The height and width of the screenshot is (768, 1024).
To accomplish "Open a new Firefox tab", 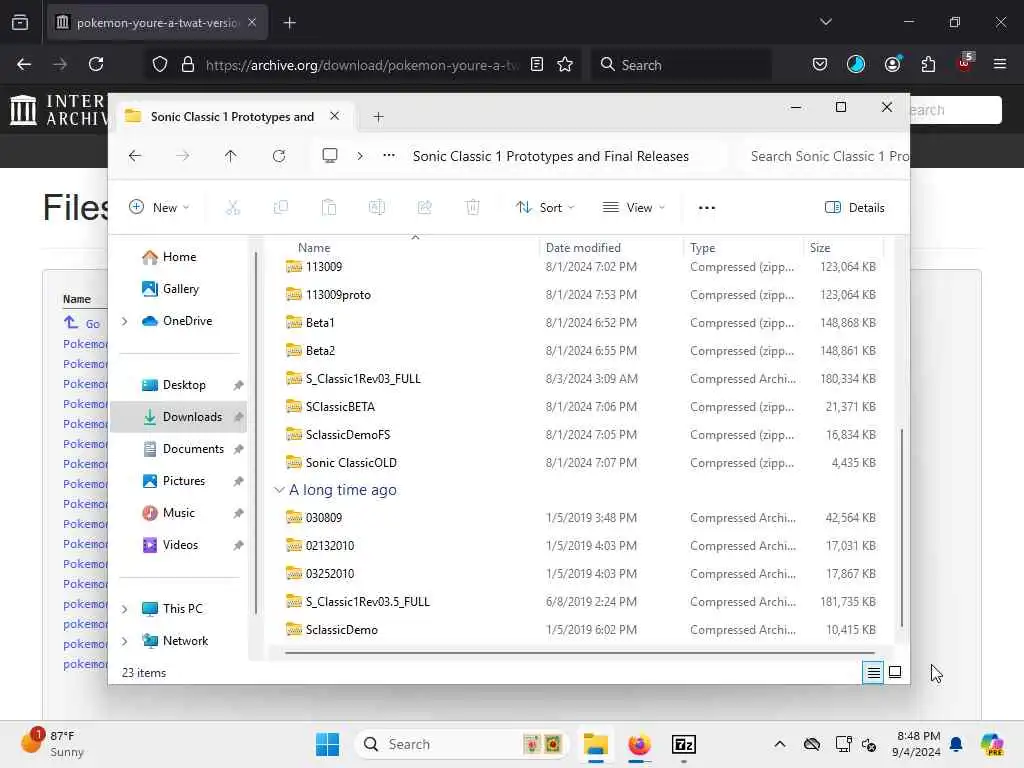I will [x=289, y=23].
